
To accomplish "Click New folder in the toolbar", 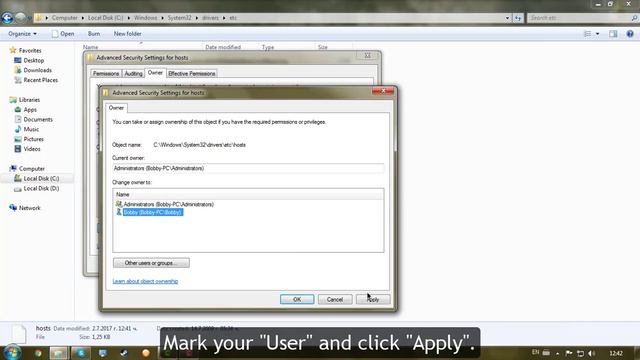I will pyautogui.click(x=127, y=34).
